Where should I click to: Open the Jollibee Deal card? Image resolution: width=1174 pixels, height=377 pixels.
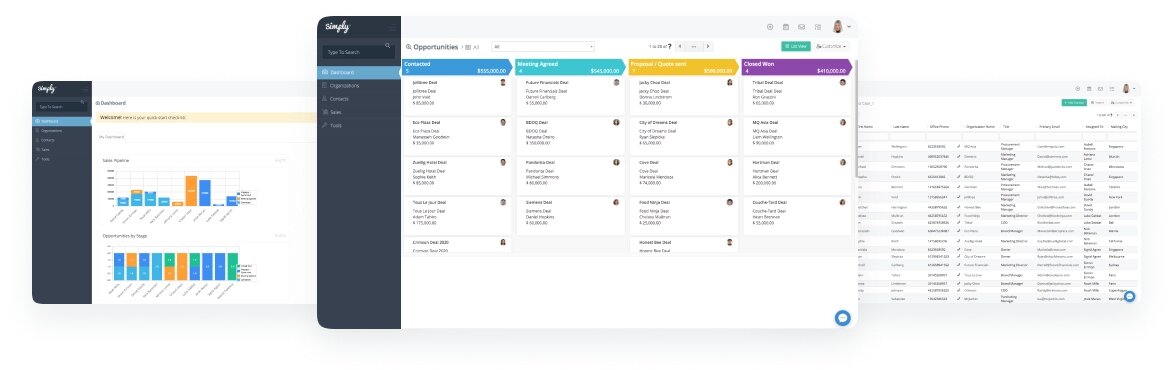coord(456,96)
